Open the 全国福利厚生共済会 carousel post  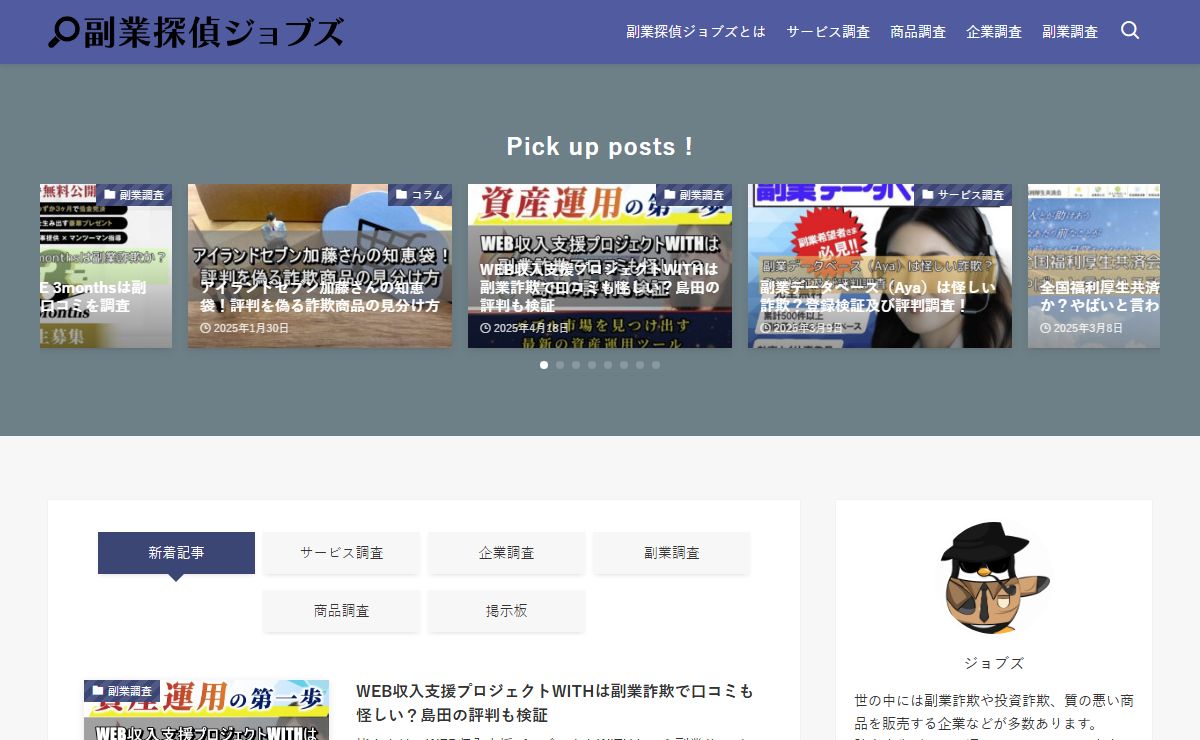click(x=1094, y=266)
